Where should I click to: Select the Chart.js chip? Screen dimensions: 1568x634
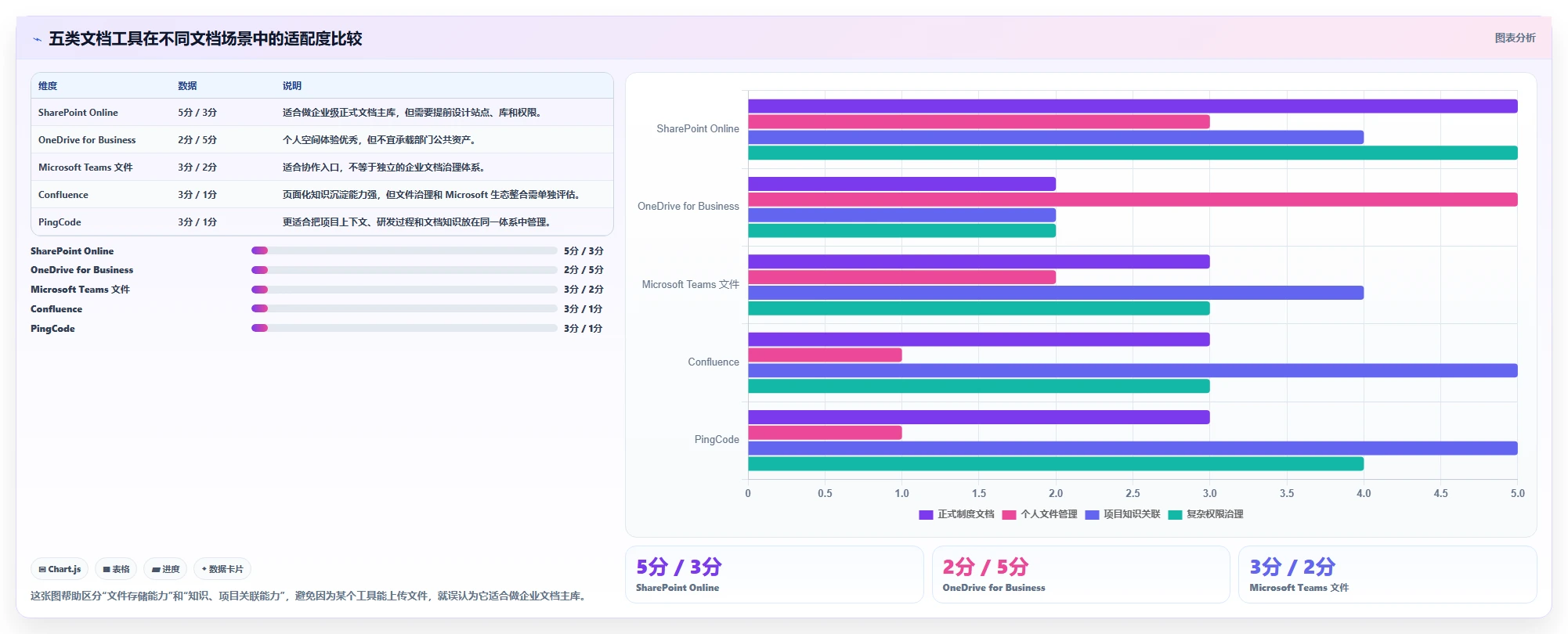tap(60, 569)
